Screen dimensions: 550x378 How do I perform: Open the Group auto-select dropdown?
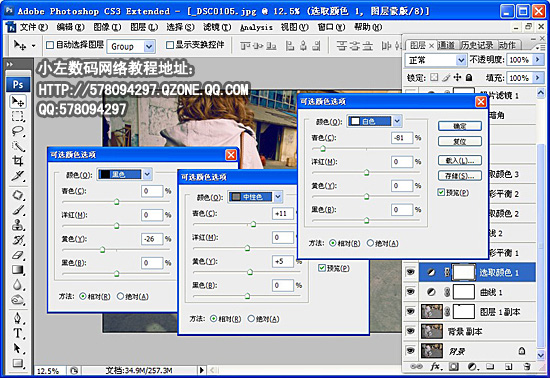(x=149, y=46)
